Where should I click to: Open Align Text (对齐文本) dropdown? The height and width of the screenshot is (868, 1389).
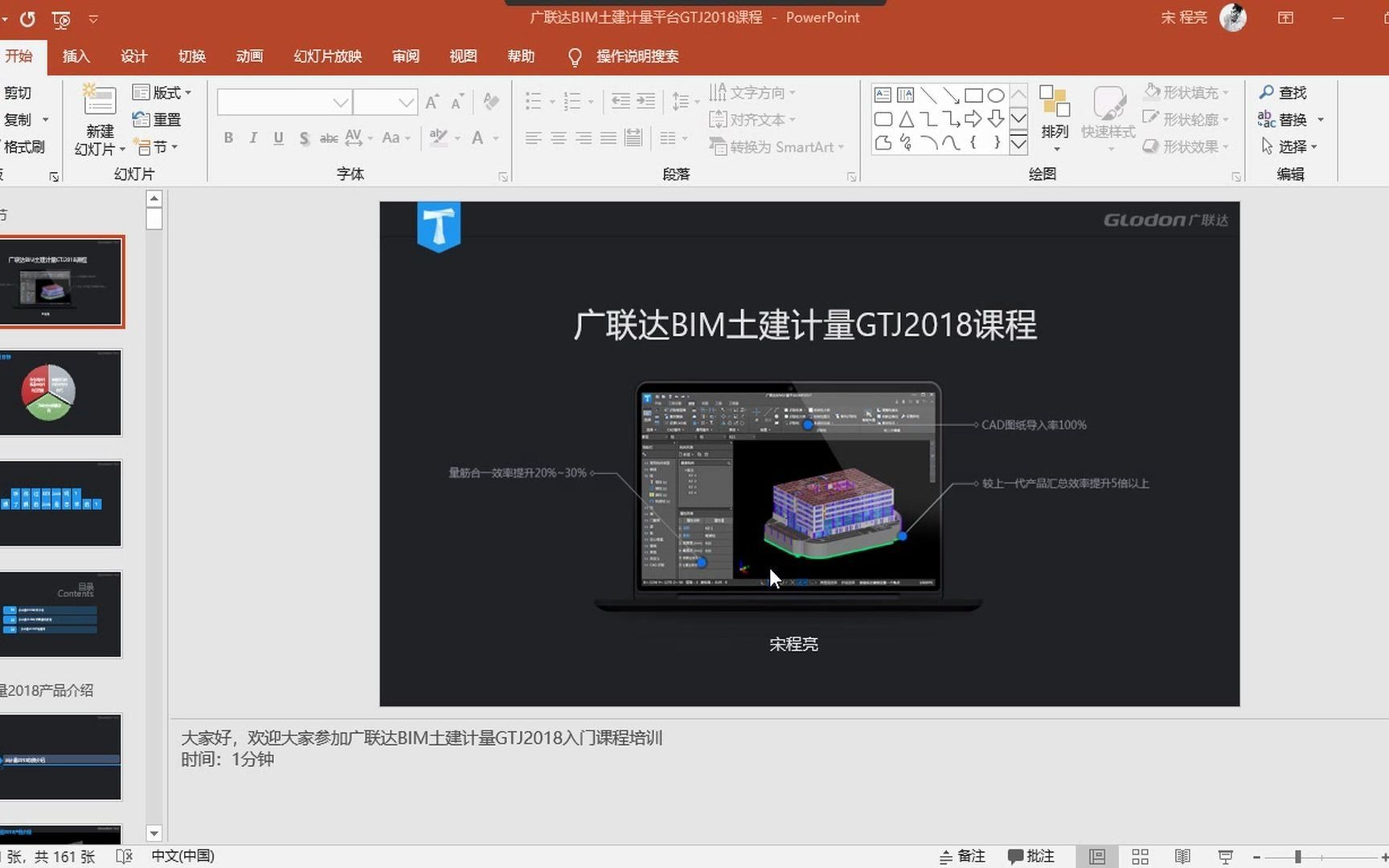click(752, 120)
